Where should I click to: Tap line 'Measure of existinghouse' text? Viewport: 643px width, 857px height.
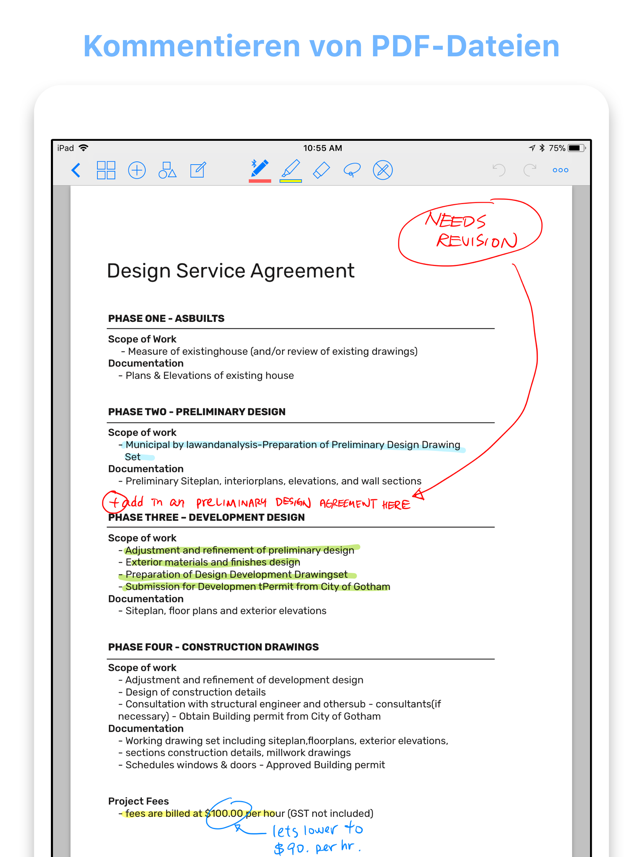[269, 351]
